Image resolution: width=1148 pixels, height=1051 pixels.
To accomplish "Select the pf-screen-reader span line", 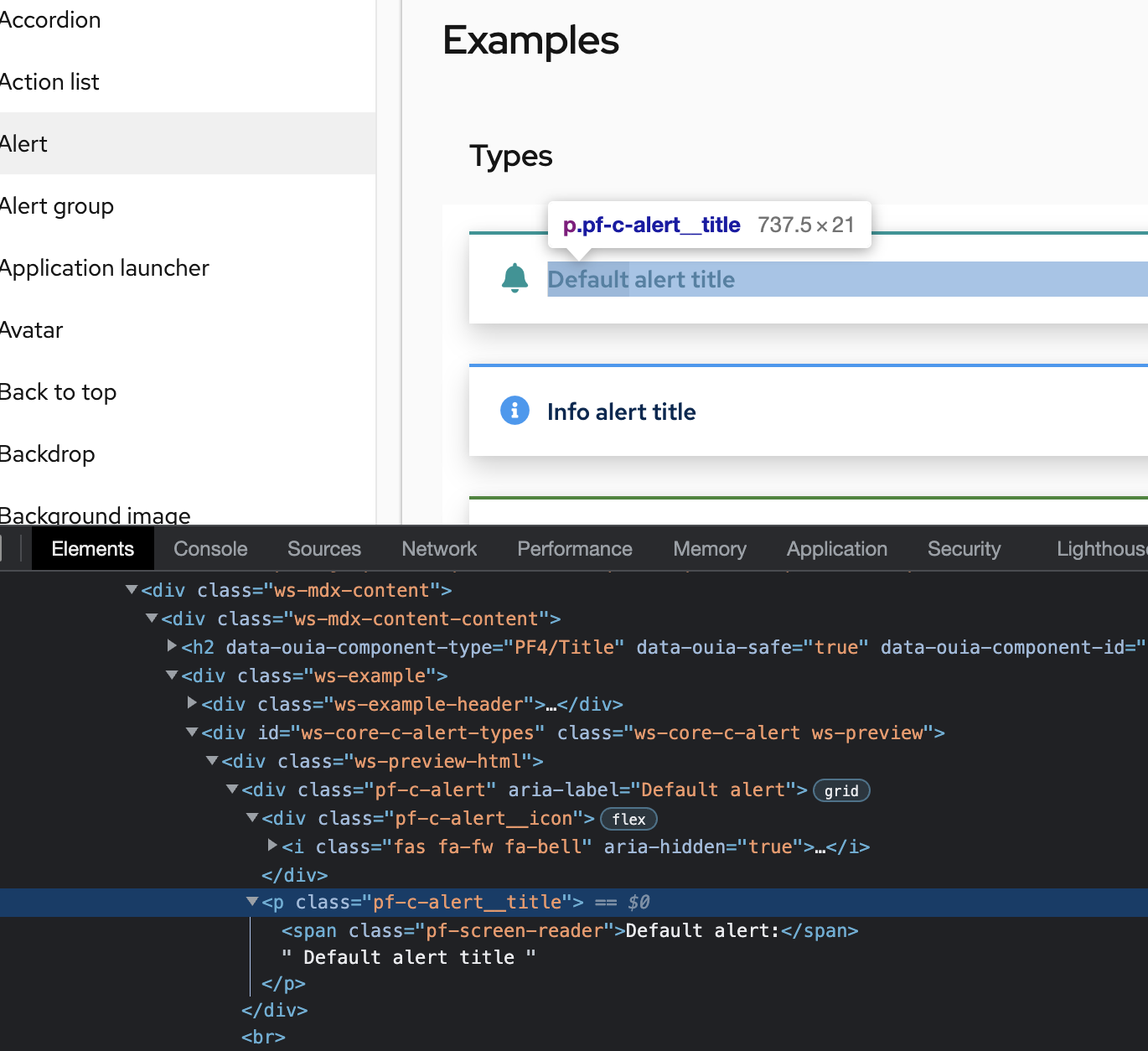I will [570, 930].
